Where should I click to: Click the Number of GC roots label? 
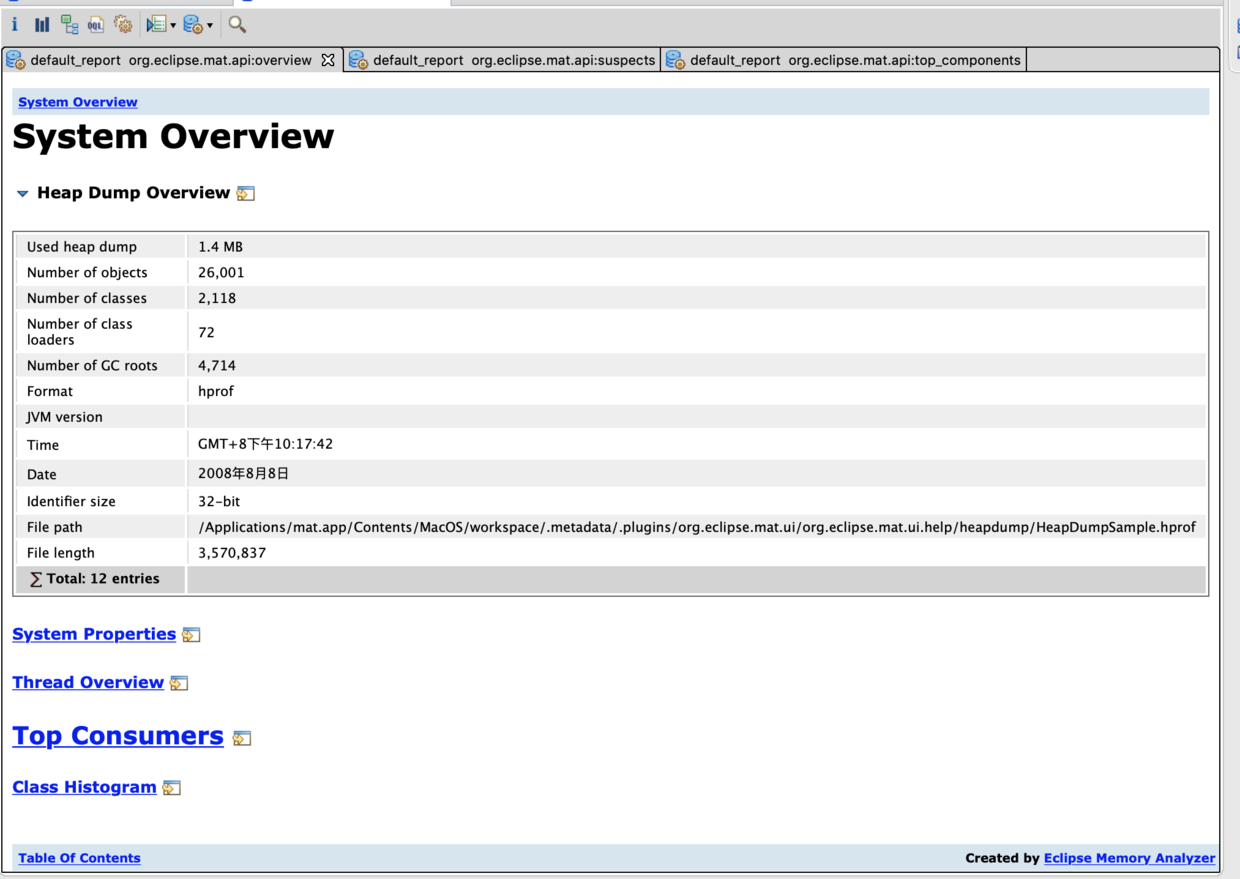tap(92, 365)
